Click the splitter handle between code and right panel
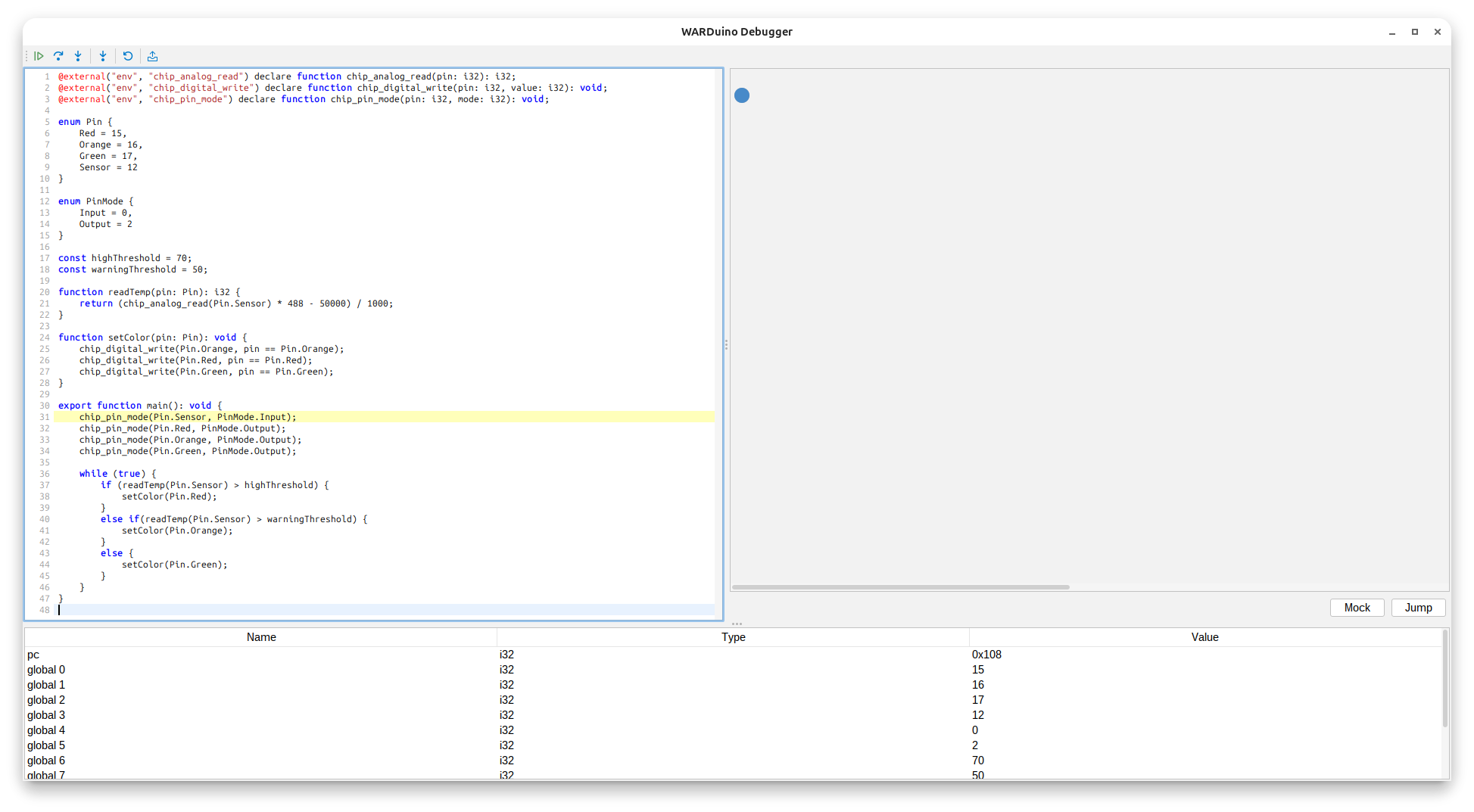The image size is (1474, 812). [726, 345]
